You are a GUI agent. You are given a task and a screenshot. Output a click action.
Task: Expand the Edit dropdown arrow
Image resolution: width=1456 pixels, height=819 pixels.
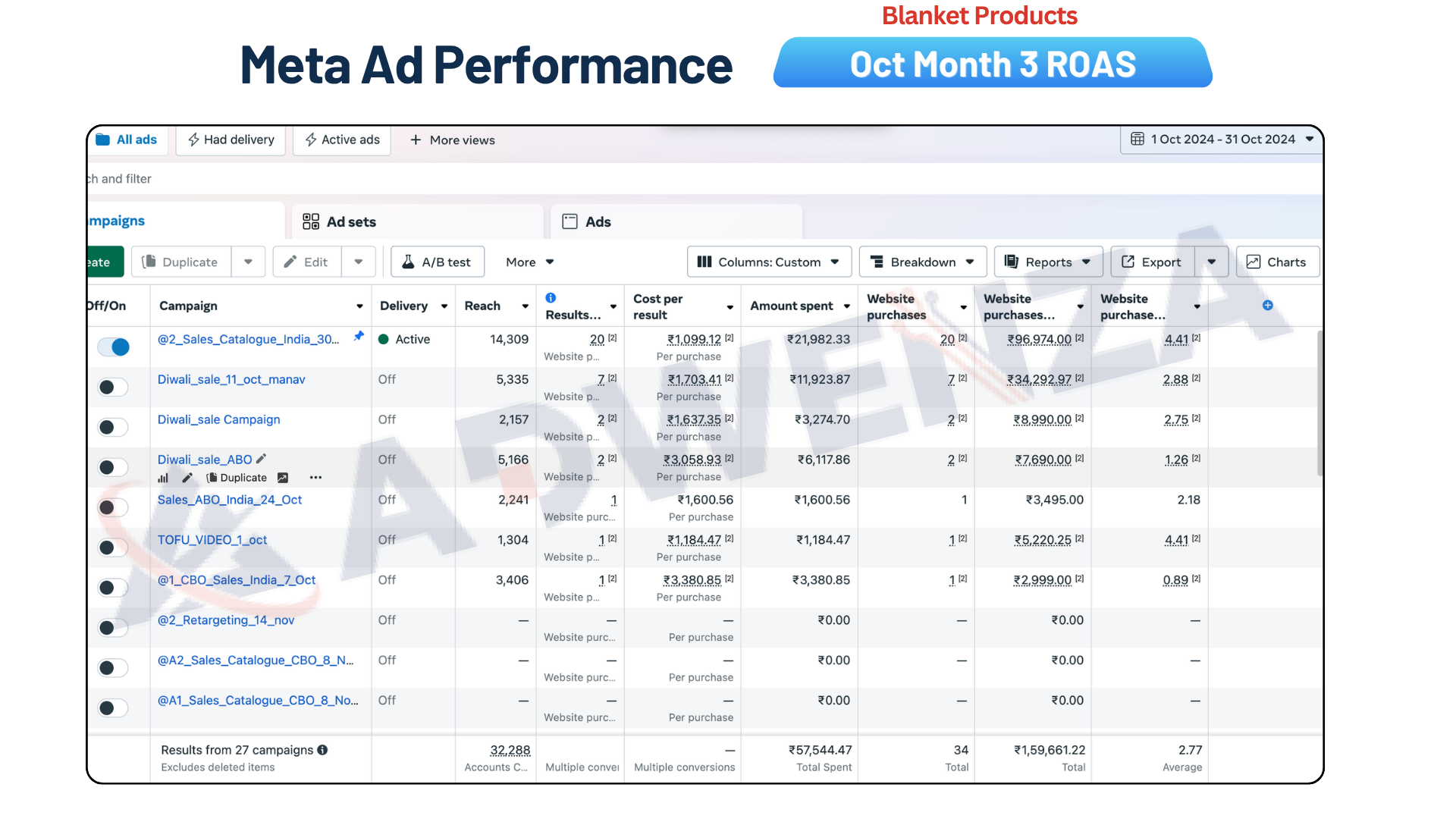[359, 262]
